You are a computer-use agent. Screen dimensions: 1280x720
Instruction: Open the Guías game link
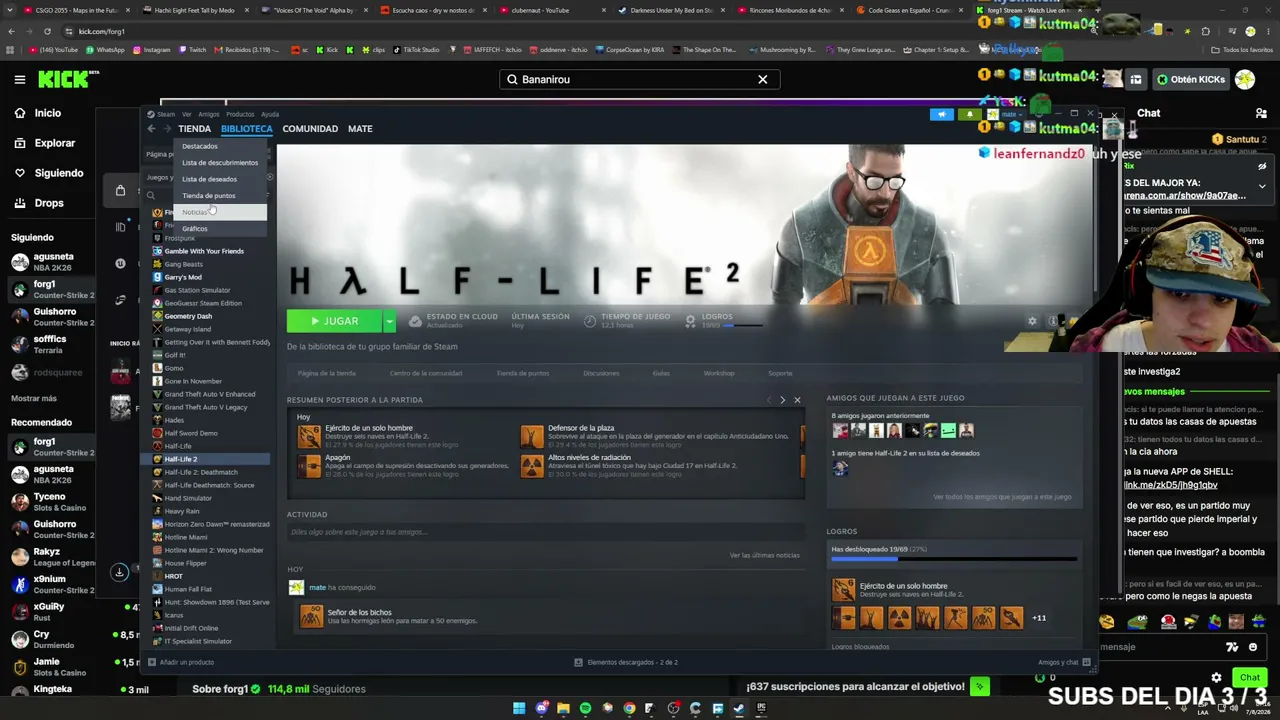tap(661, 373)
